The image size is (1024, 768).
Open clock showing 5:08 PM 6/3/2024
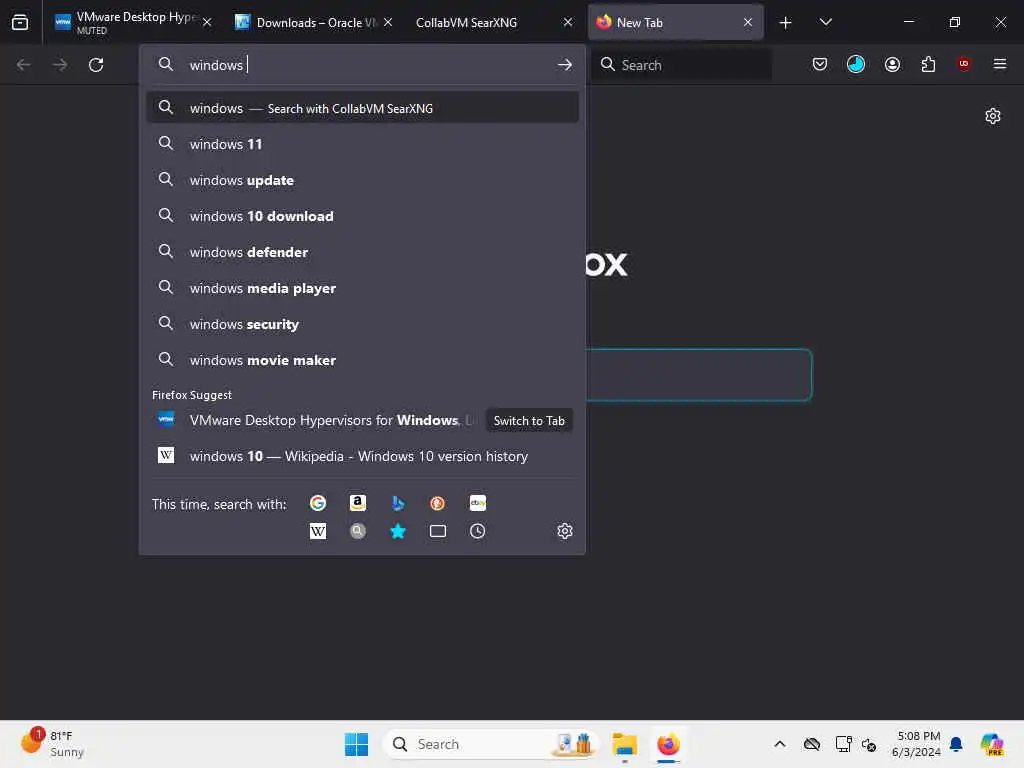pyautogui.click(x=916, y=744)
